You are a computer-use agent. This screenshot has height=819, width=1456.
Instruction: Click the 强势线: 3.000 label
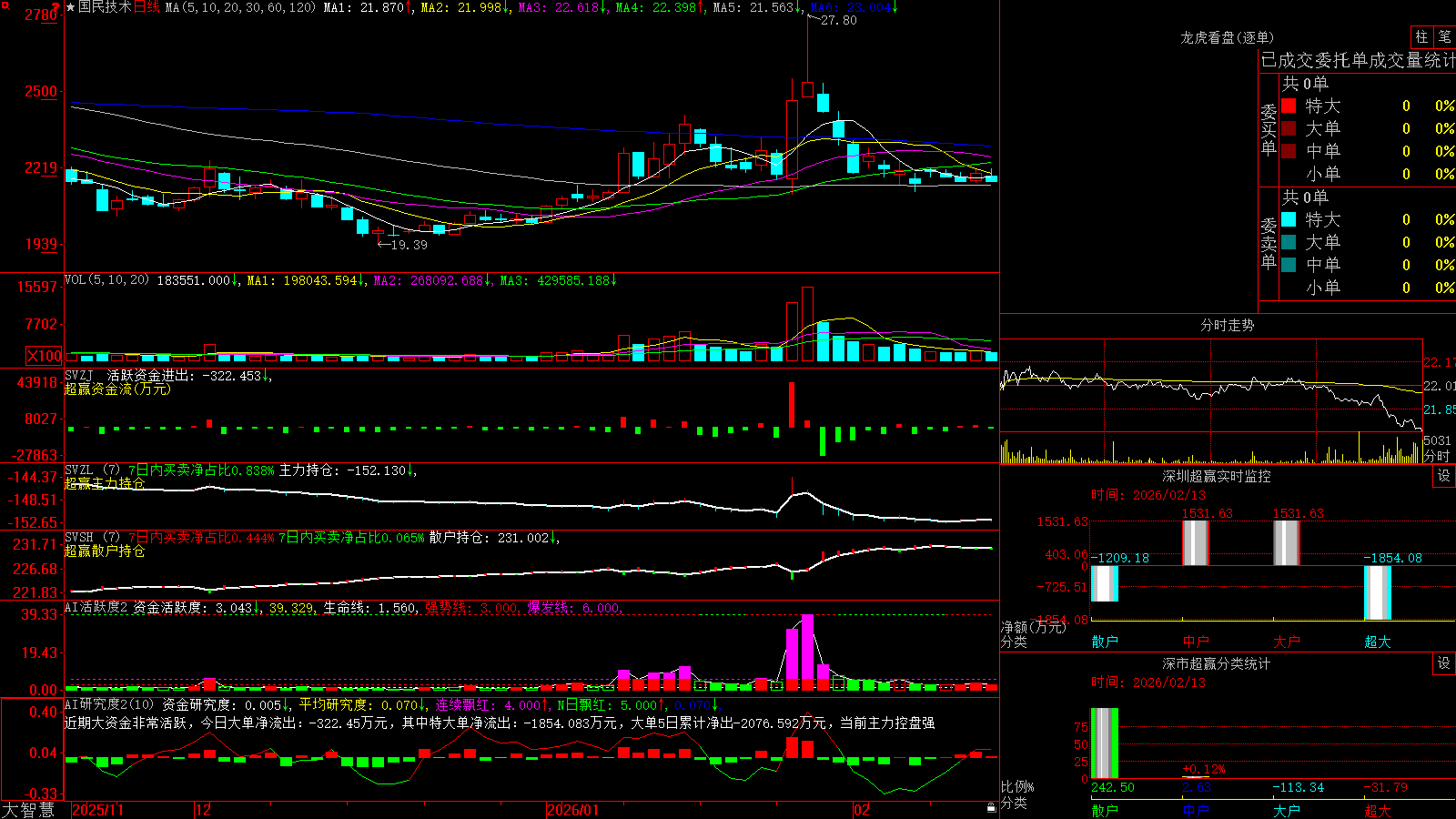pyautogui.click(x=472, y=608)
